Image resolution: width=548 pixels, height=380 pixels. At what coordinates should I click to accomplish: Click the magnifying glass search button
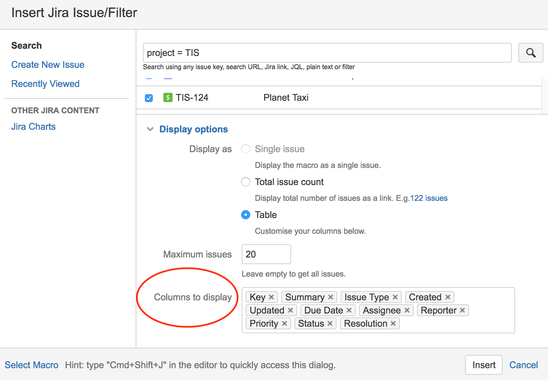pyautogui.click(x=531, y=53)
